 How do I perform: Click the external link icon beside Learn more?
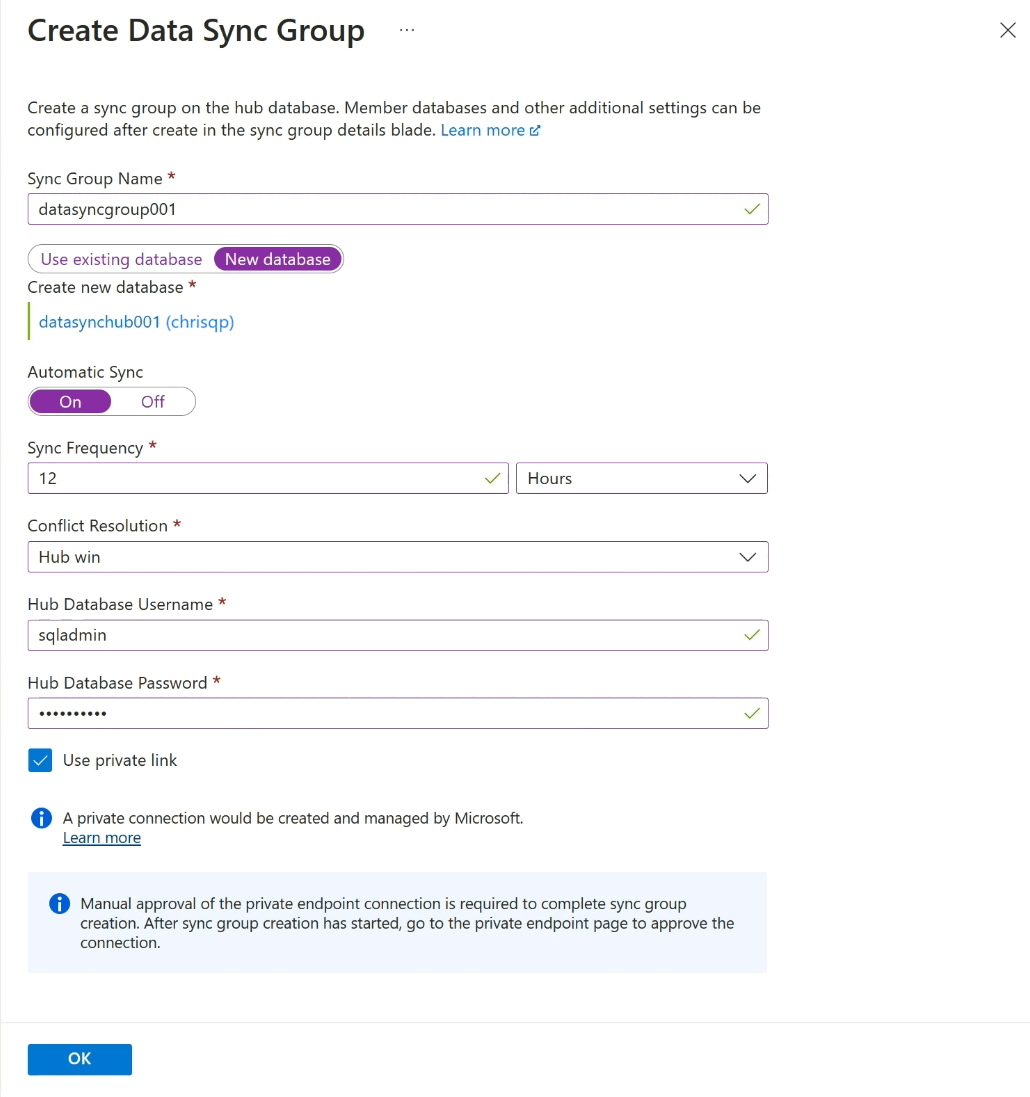(x=536, y=129)
